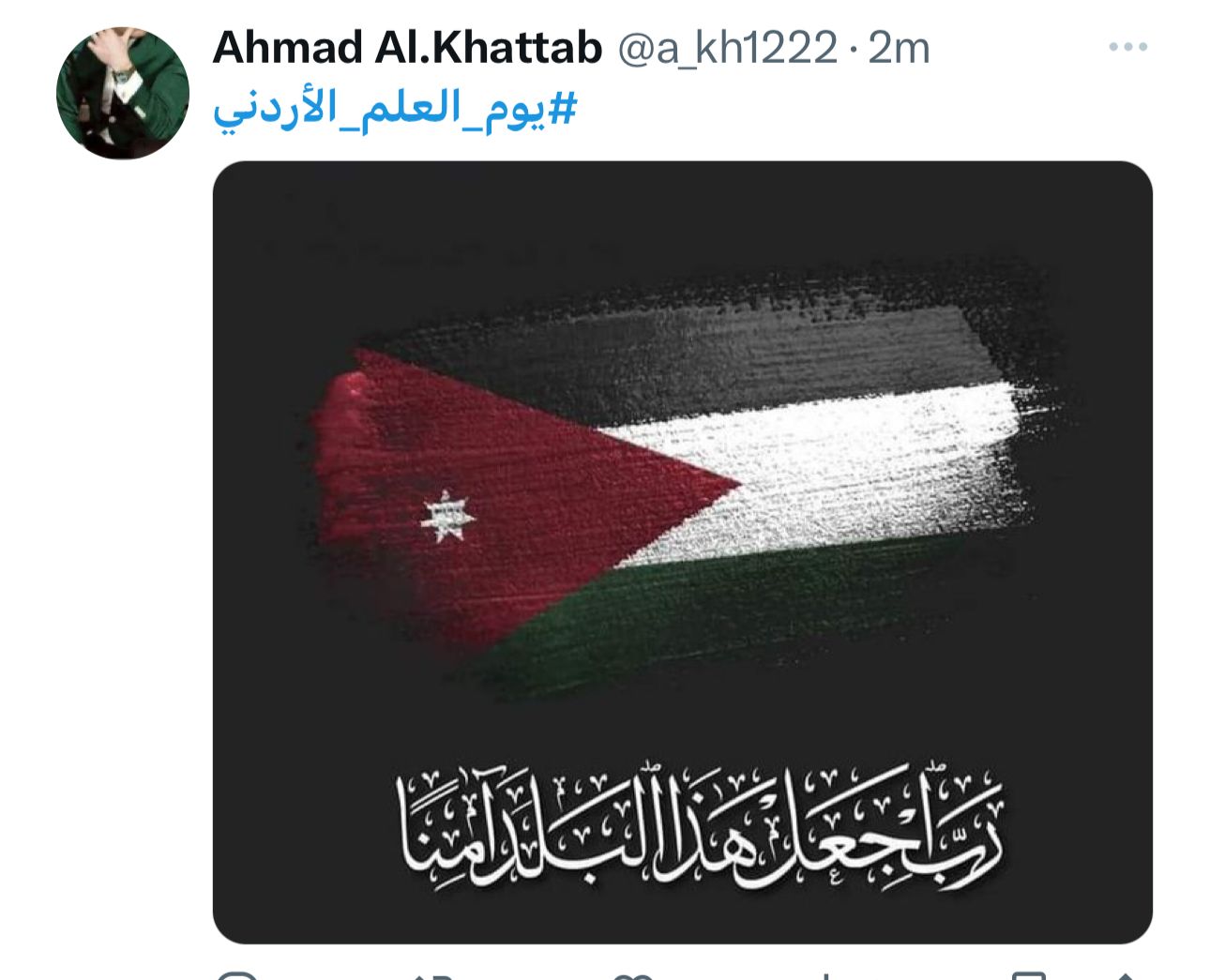Screen dimensions: 1210x980
Task: Open the three-dot more options menu
Action: (x=1127, y=47)
